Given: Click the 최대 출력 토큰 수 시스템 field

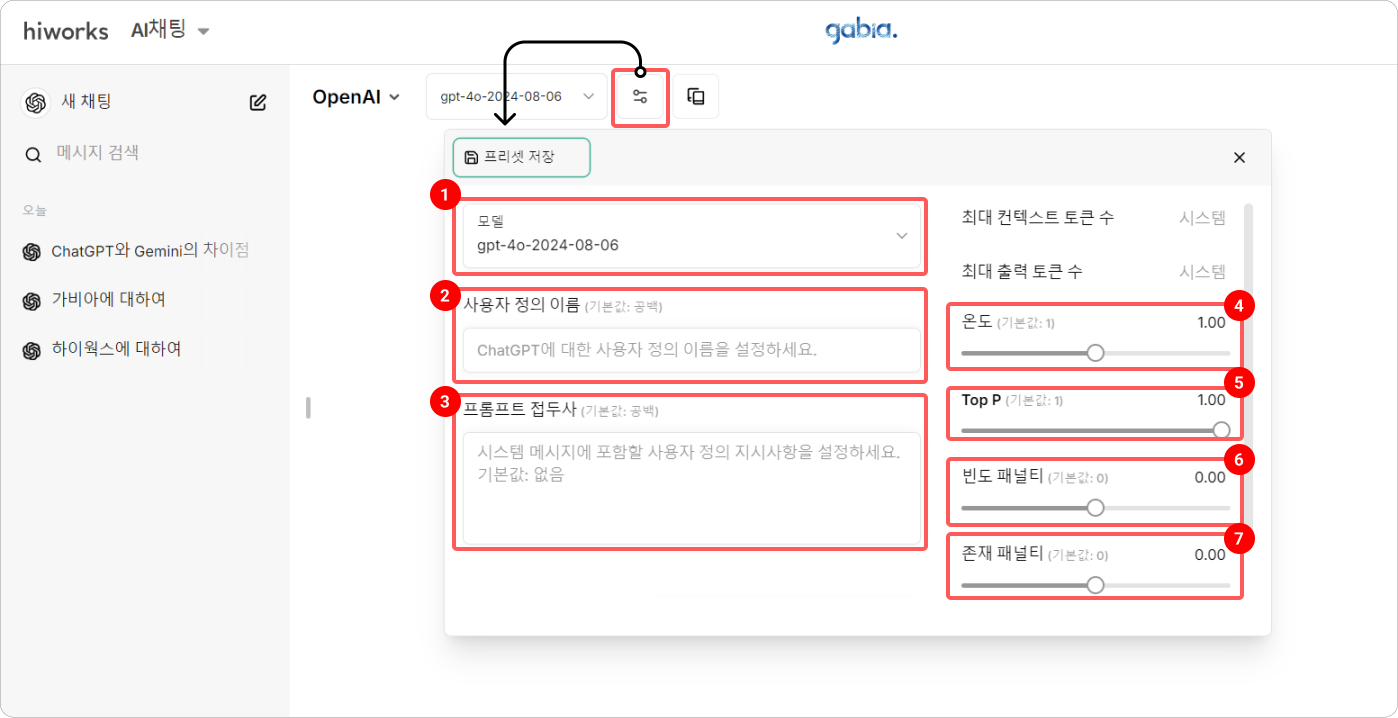Looking at the screenshot, I should tap(1202, 272).
